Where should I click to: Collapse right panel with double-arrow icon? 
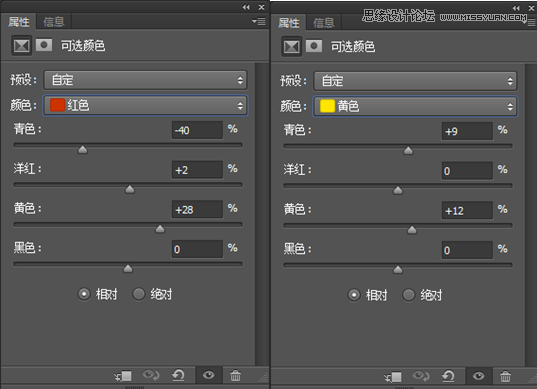point(516,8)
